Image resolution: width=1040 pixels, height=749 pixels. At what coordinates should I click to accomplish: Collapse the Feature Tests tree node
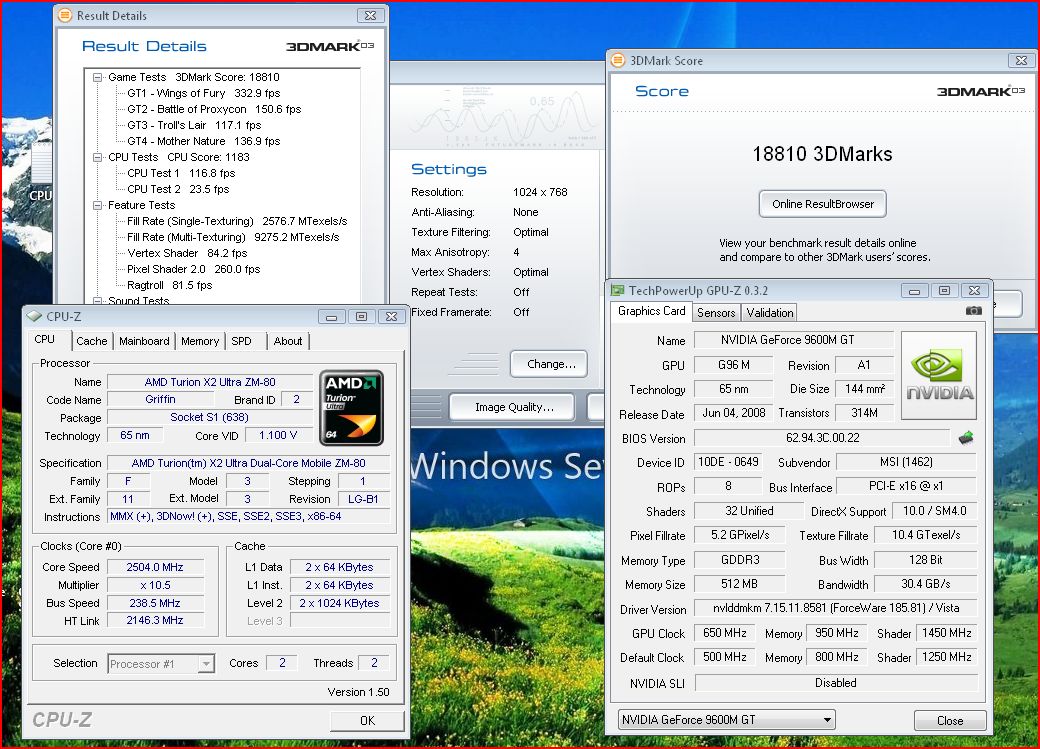pos(98,206)
